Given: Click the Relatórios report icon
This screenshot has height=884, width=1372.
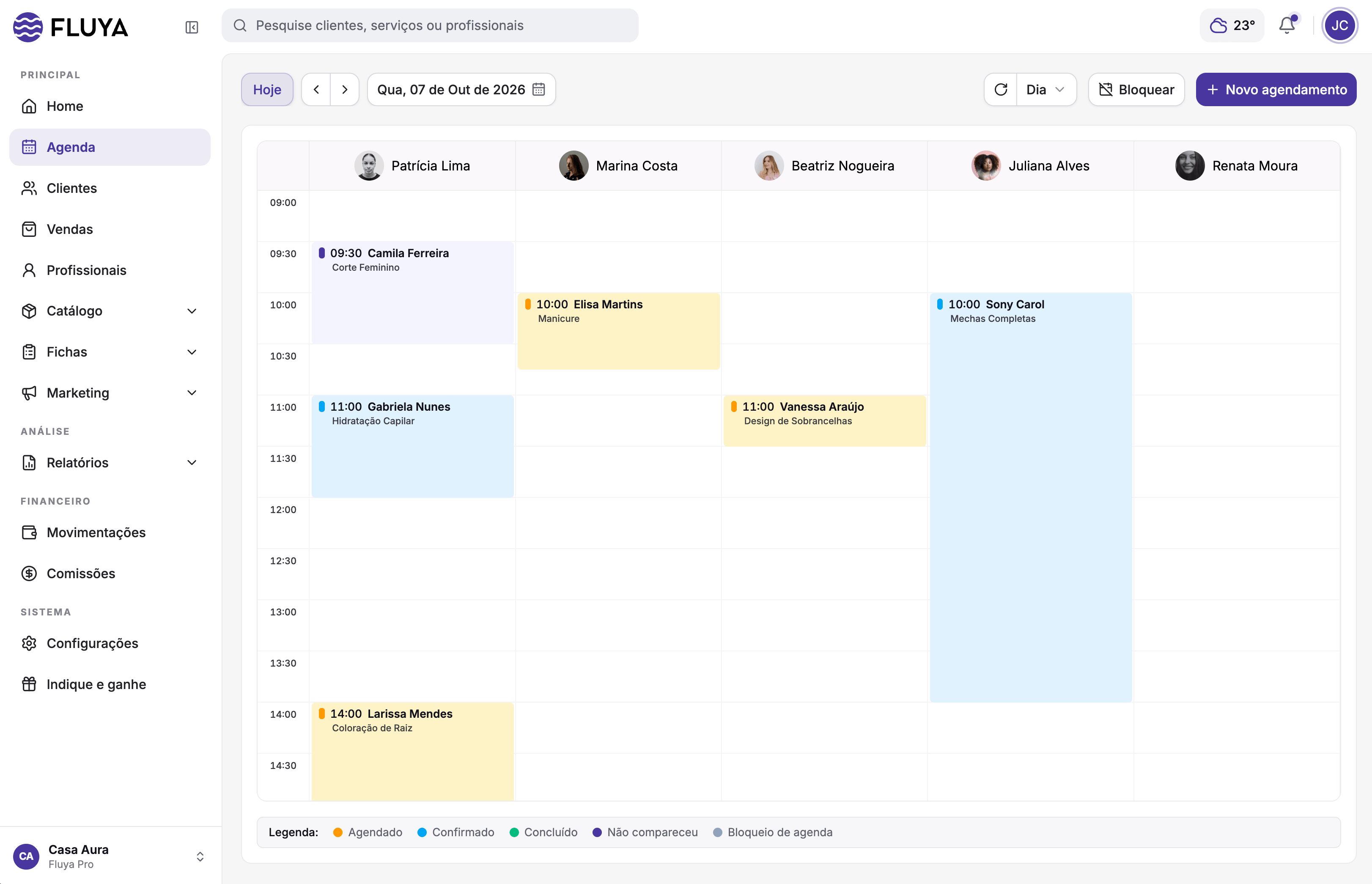Looking at the screenshot, I should click(29, 463).
